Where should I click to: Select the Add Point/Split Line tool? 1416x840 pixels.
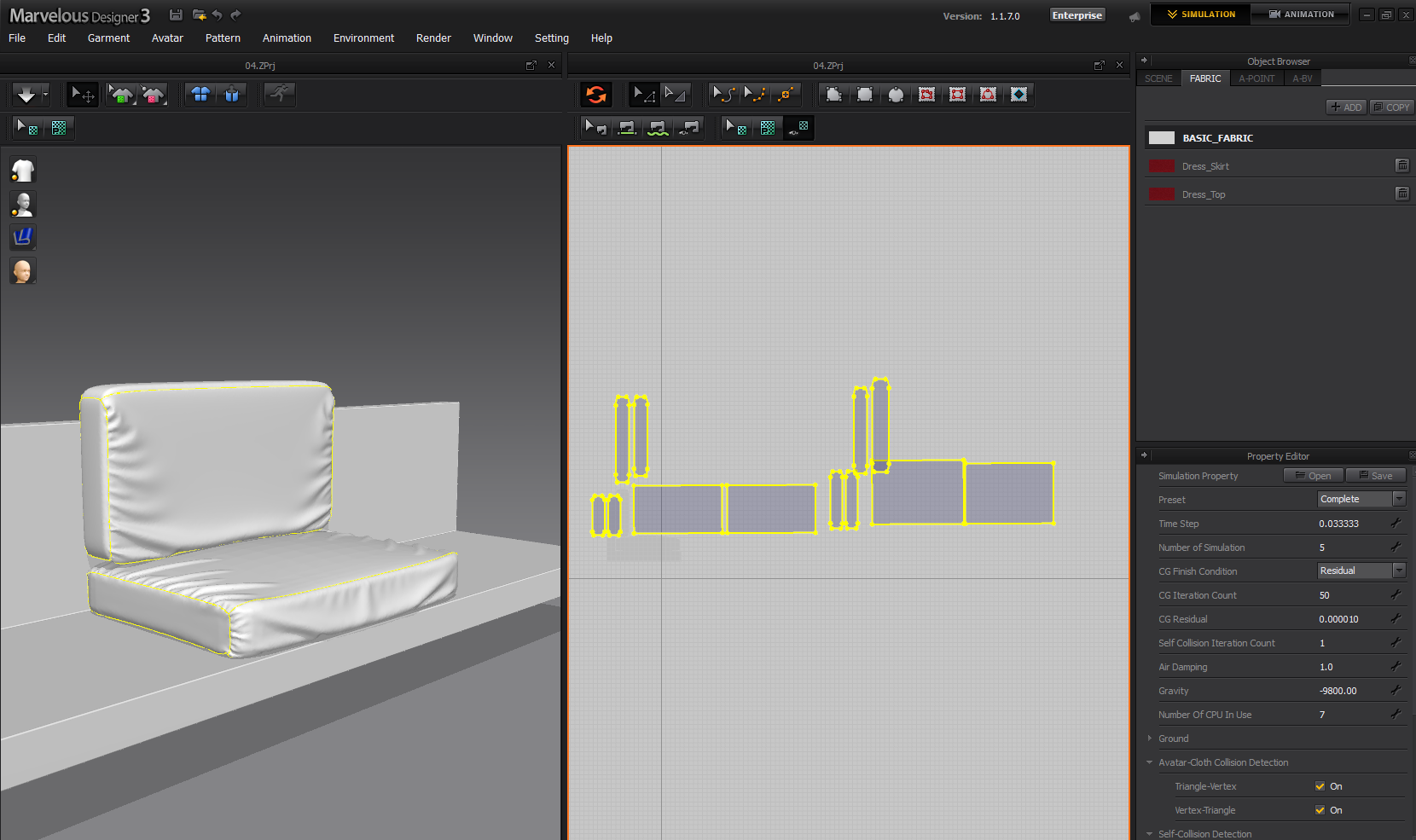(x=786, y=95)
